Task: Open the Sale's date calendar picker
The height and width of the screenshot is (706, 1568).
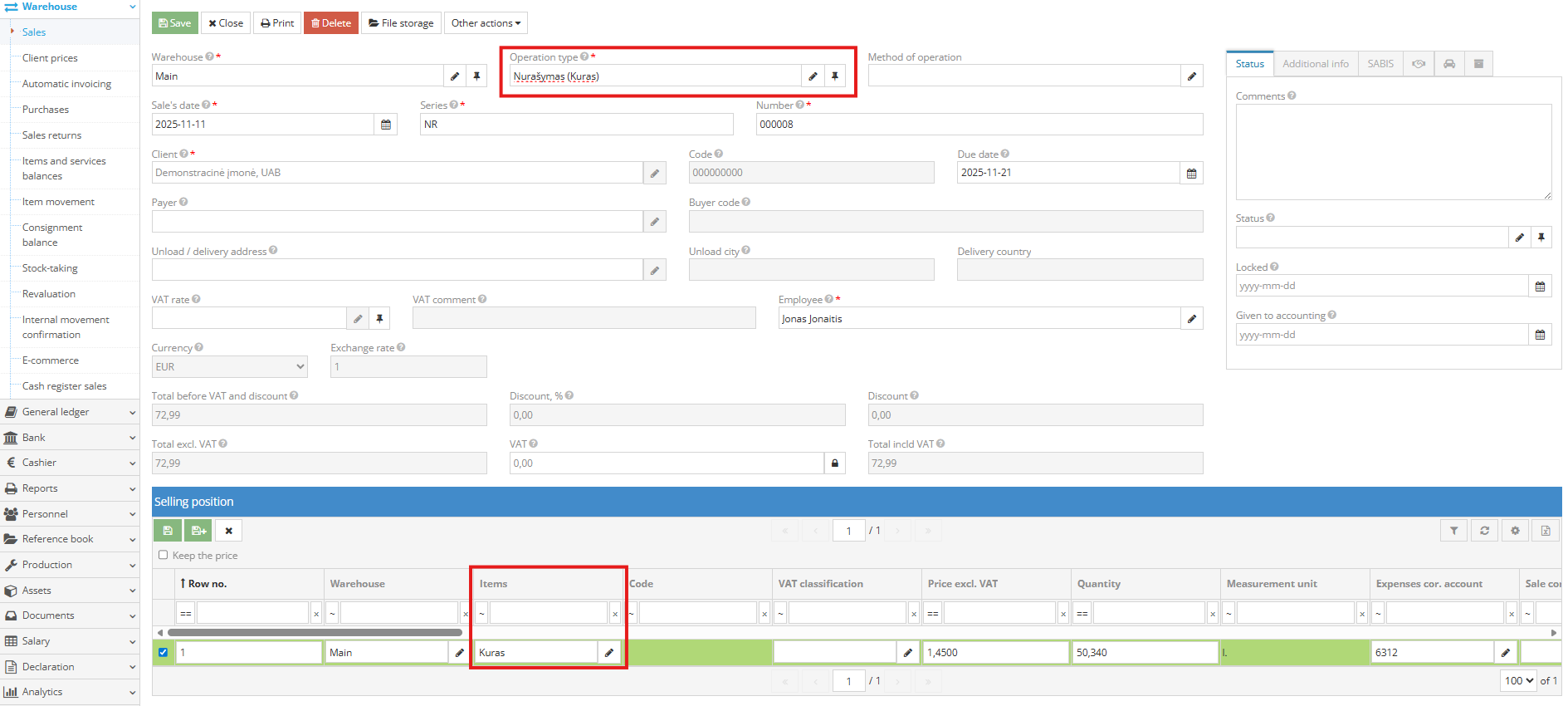Action: (386, 125)
